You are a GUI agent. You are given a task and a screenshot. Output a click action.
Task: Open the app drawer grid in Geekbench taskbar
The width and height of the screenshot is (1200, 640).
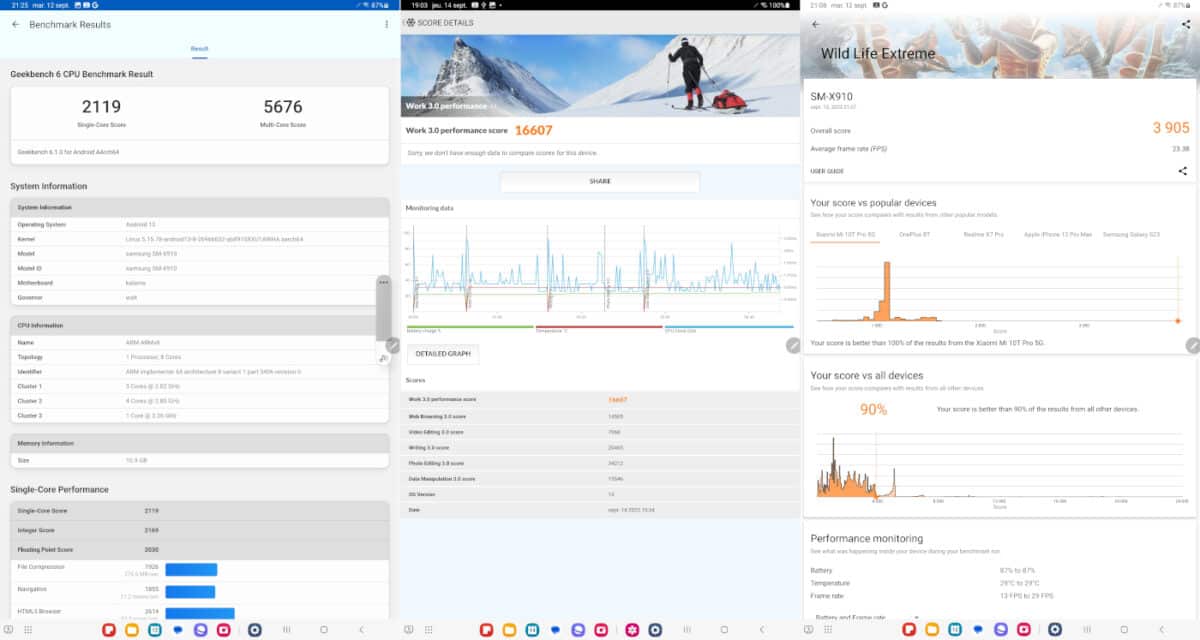(x=27, y=630)
